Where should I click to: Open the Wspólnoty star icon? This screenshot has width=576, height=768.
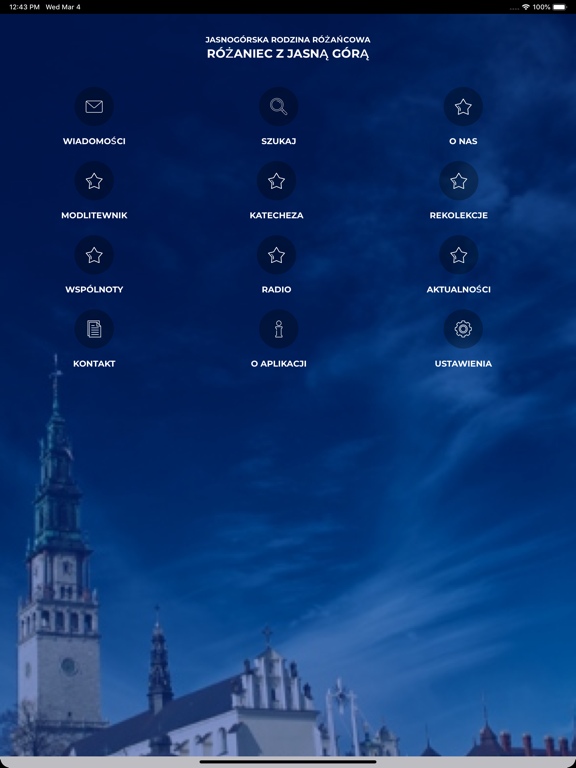pos(94,255)
